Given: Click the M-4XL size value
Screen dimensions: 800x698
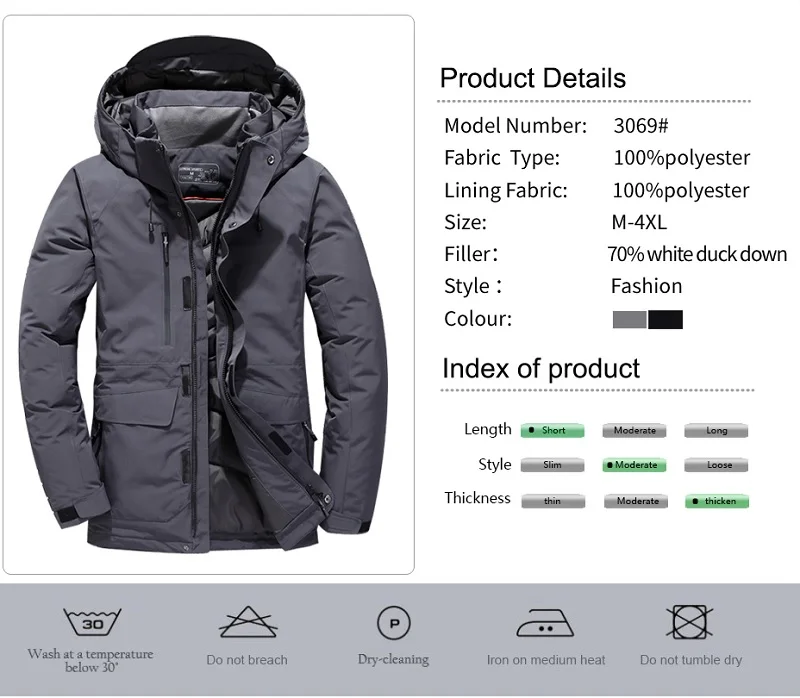Looking at the screenshot, I should click(639, 222).
